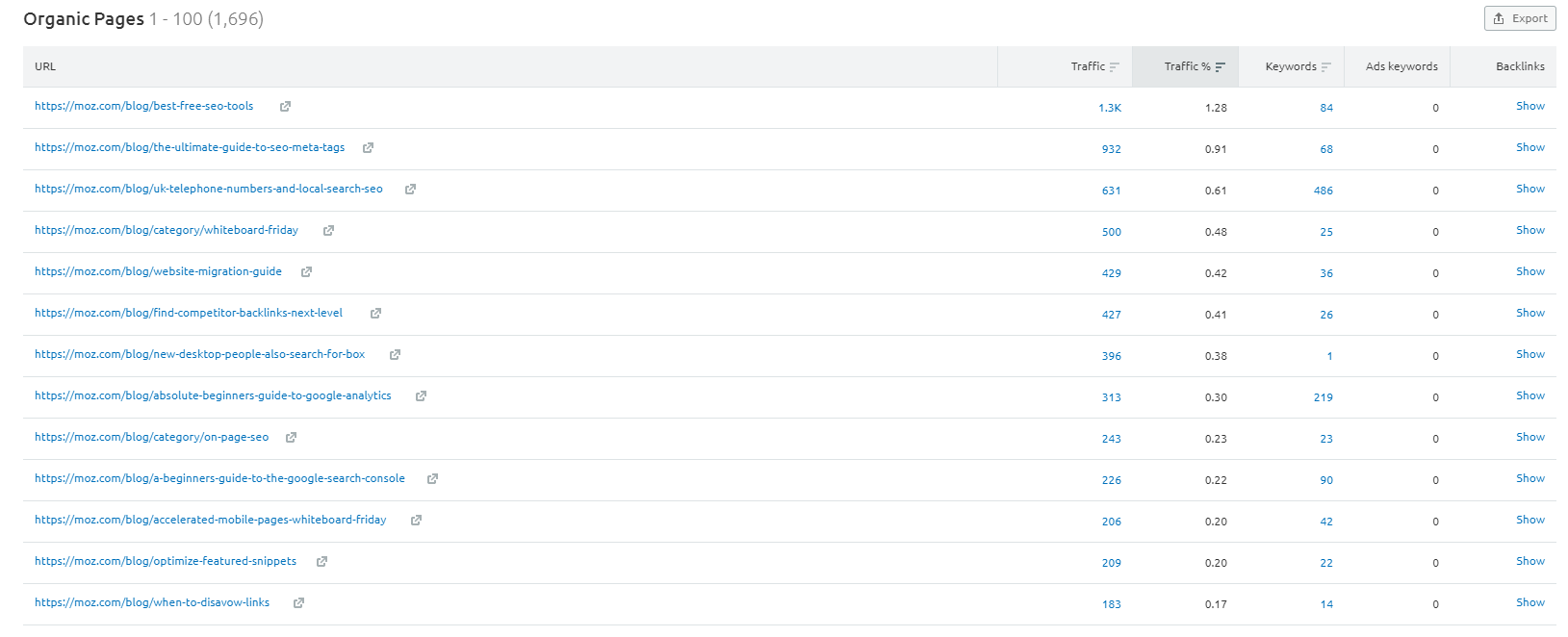Click traffic value 500
Image resolution: width=1568 pixels, height=637 pixels.
1112,232
